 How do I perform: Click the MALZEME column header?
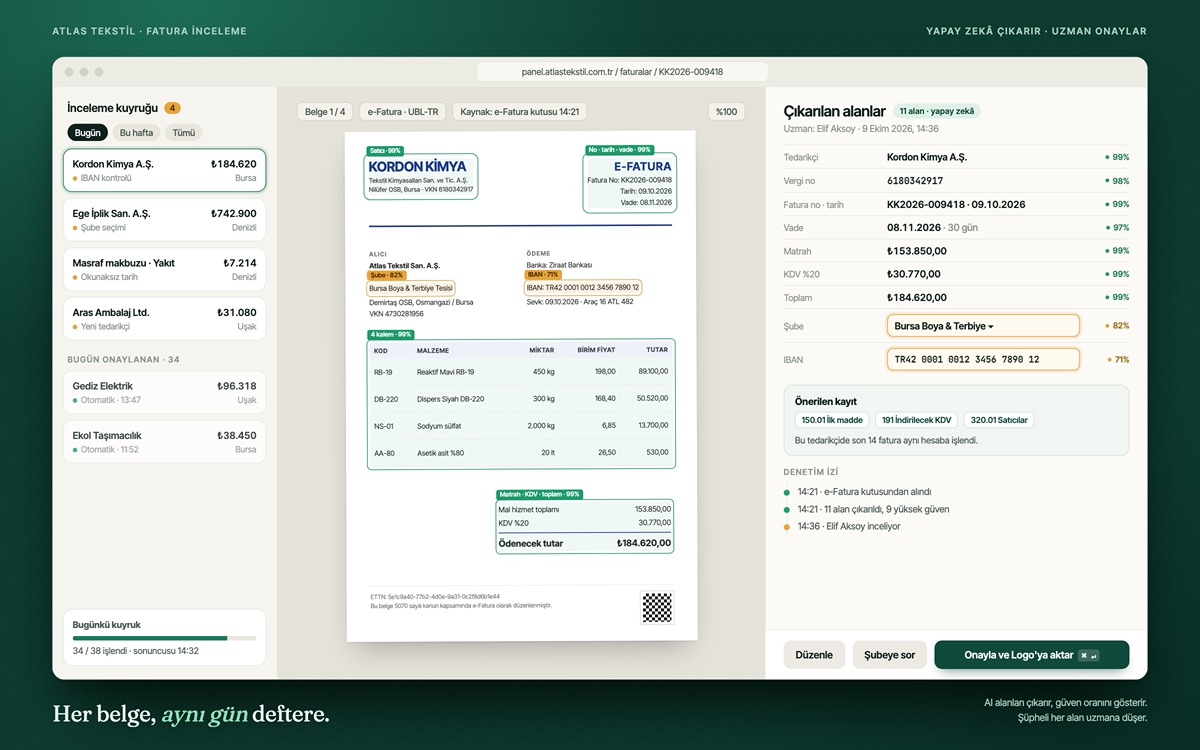coord(433,350)
